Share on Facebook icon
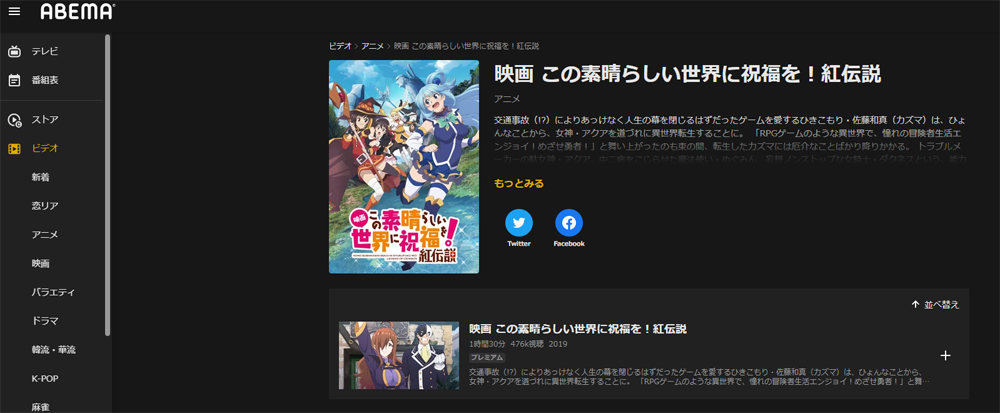Viewport: 1000px width, 413px height. click(569, 223)
